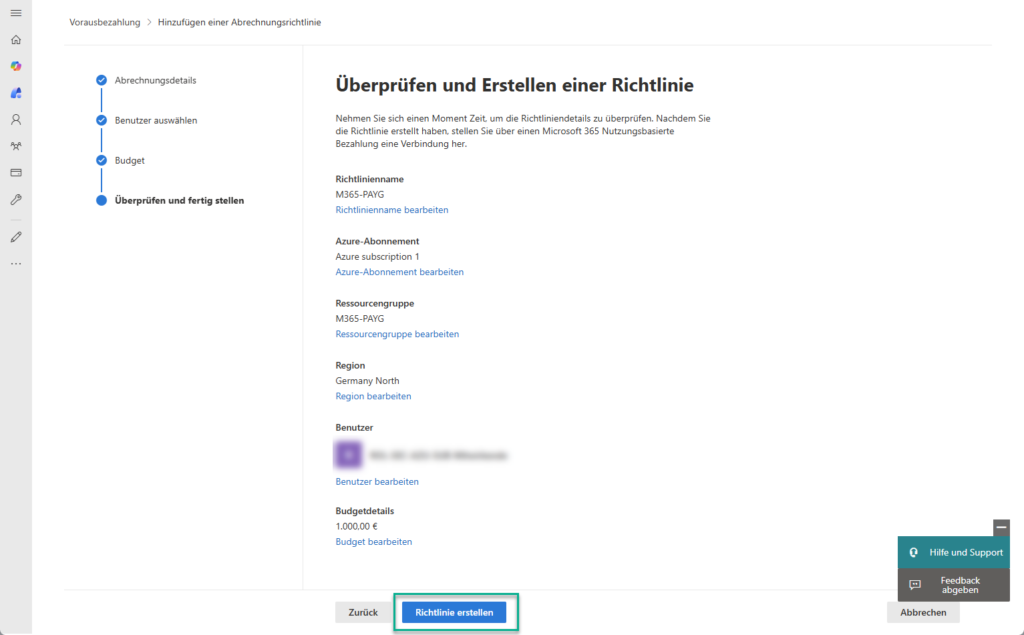This screenshot has width=1024, height=635.
Task: Open Azure-Abonnement bearbeiten link
Action: (399, 272)
